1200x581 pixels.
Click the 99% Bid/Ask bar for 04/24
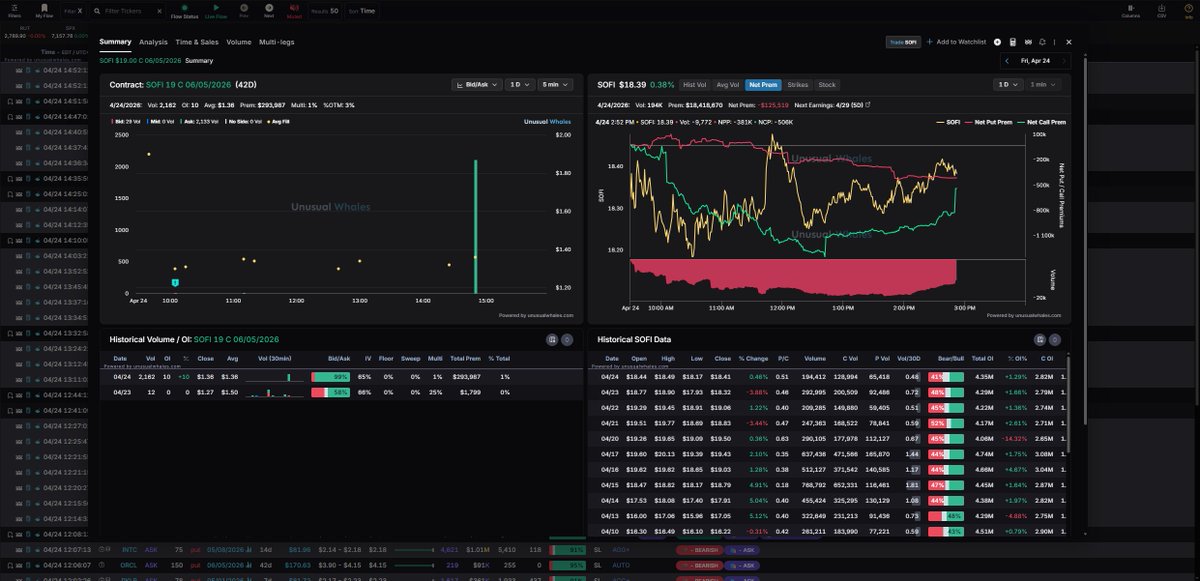(x=330, y=377)
